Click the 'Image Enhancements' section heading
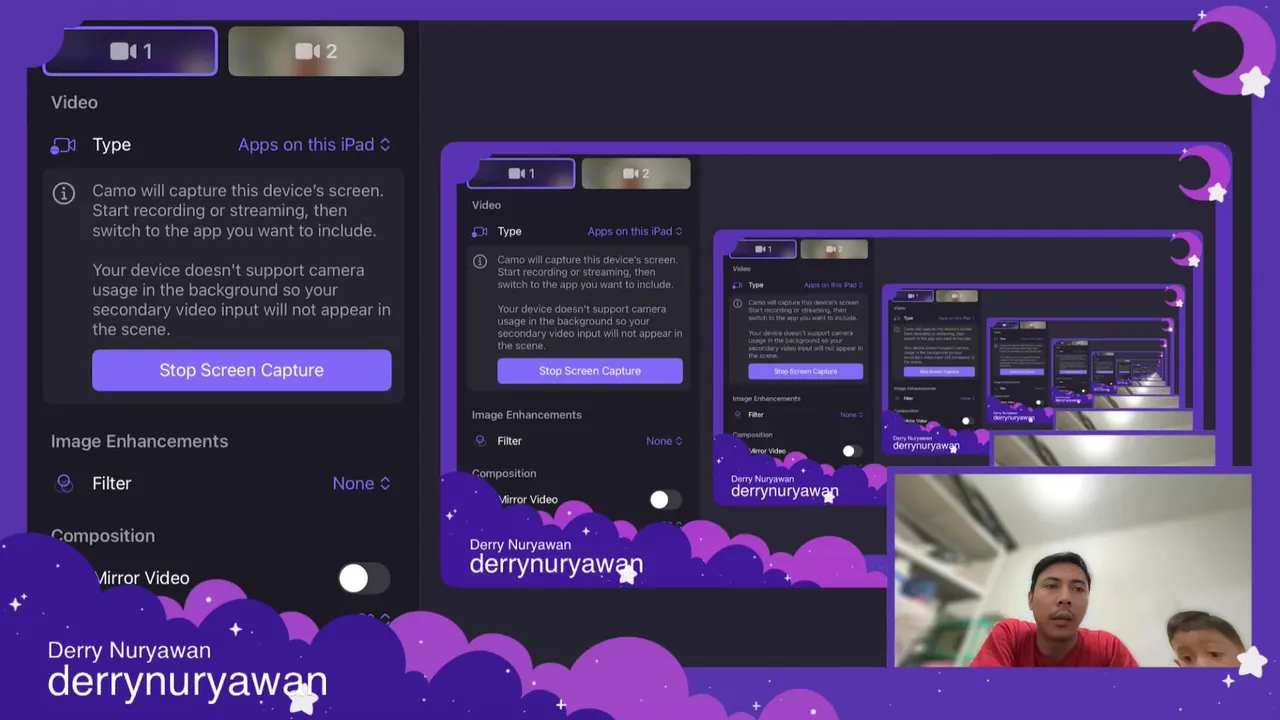Screen dimensions: 1280x720 point(139,441)
